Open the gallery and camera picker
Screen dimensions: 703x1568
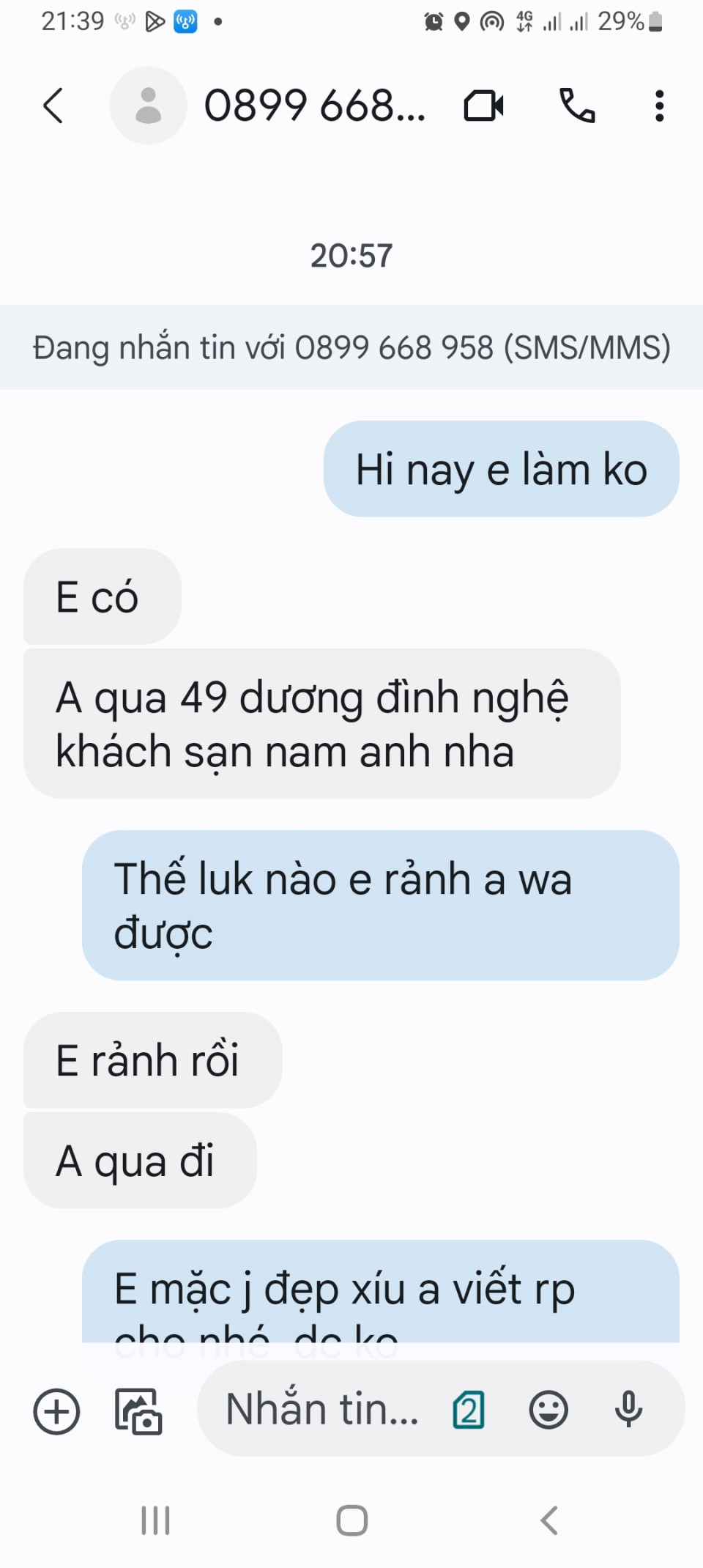point(138,1411)
